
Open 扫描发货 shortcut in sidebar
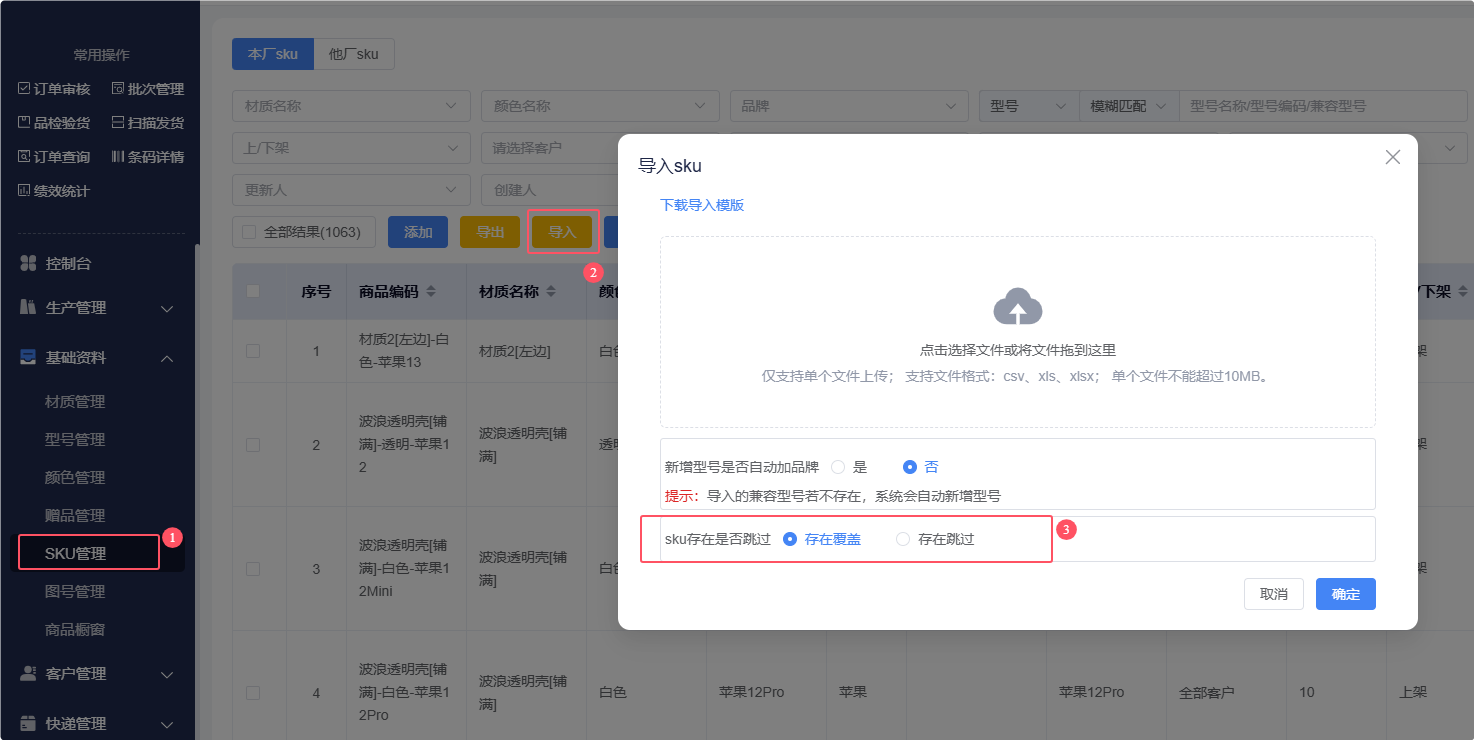[x=147, y=123]
